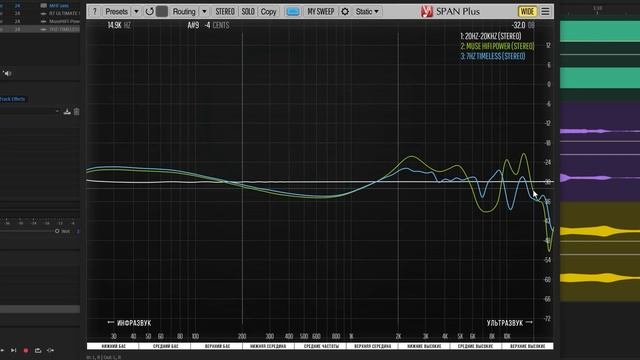
Task: Toggle the WIDE view button
Action: tap(527, 11)
